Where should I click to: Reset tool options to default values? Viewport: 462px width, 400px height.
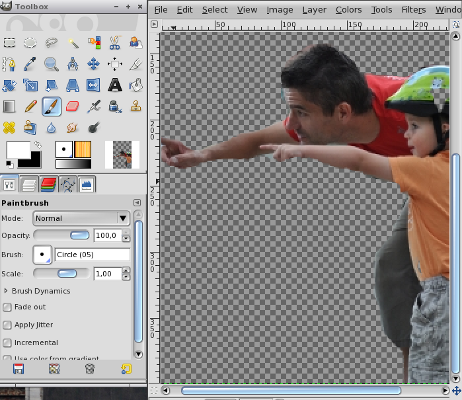click(x=126, y=369)
